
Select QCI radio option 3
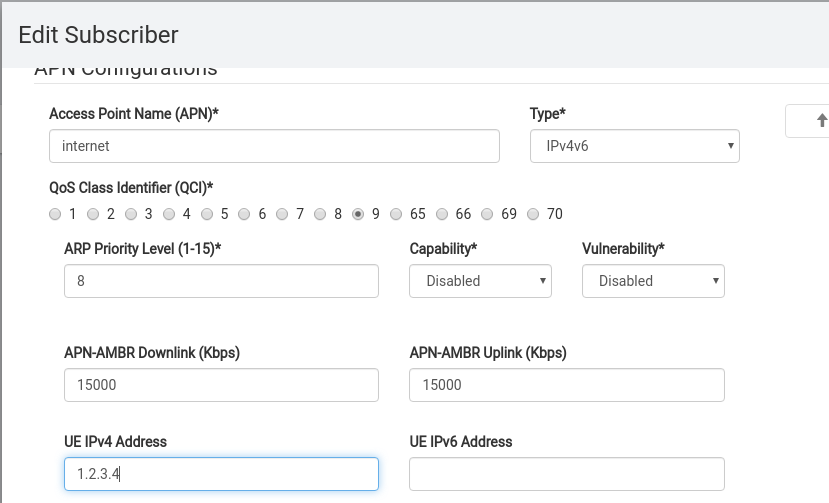pyautogui.click(x=131, y=214)
